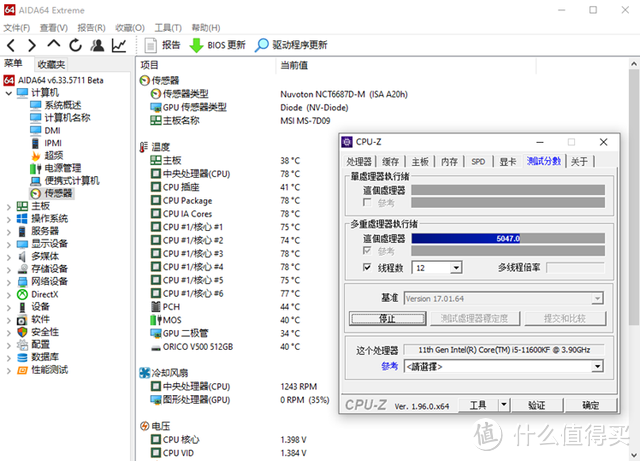Click the 安全性 shield icon in tree

pyautogui.click(x=22, y=332)
